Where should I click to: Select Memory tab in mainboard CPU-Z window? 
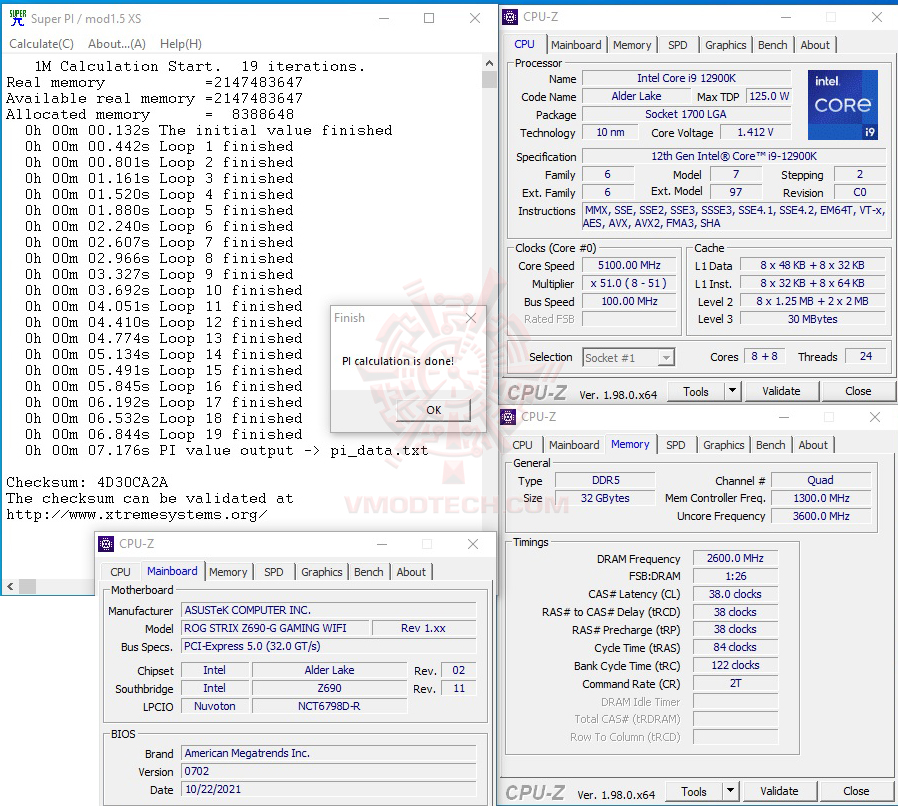228,572
